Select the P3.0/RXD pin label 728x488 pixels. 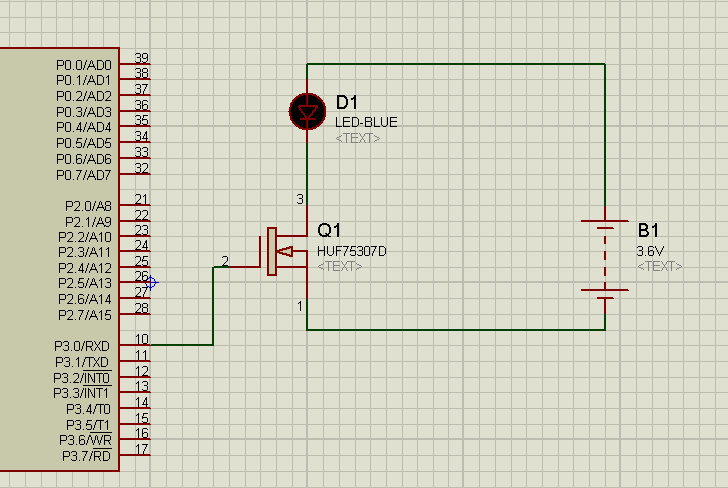coord(83,346)
